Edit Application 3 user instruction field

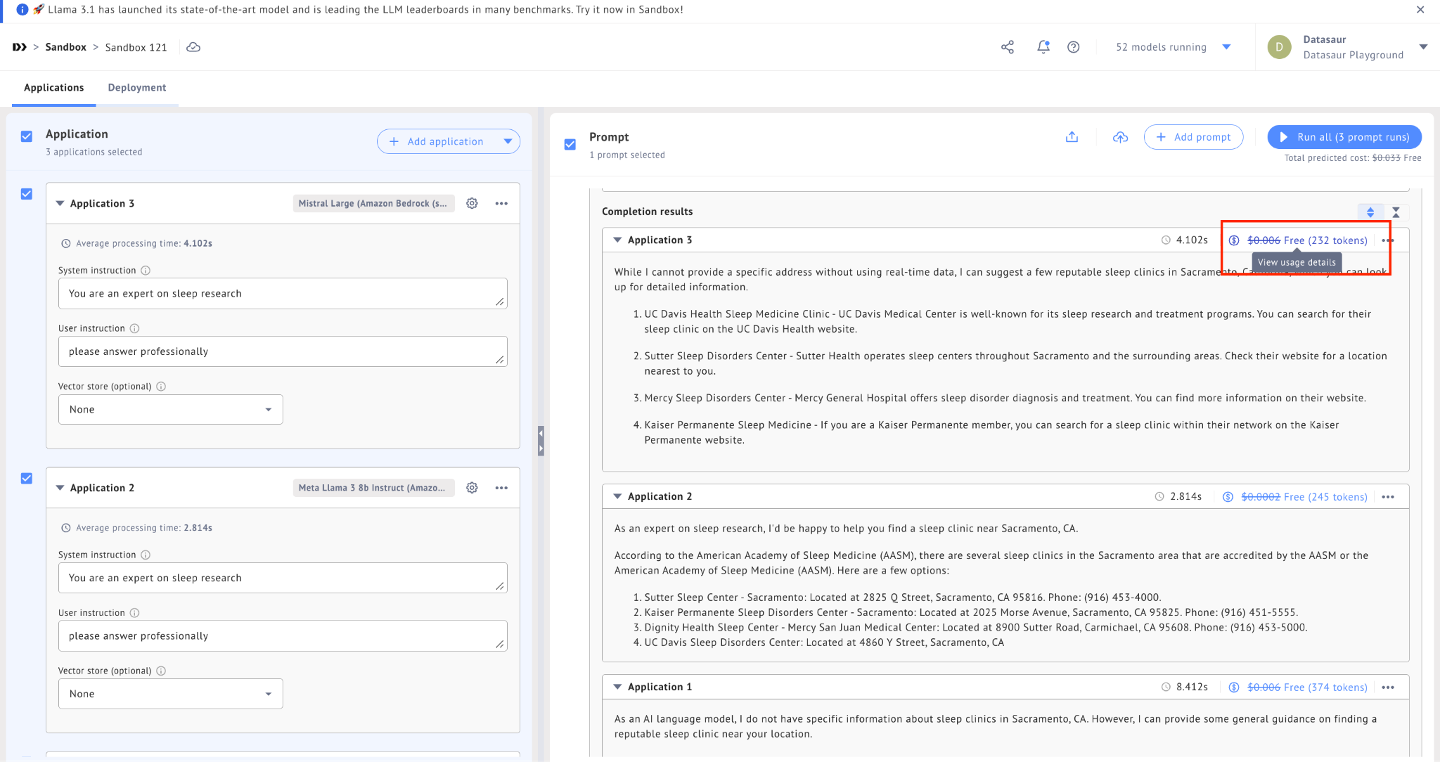tap(282, 352)
